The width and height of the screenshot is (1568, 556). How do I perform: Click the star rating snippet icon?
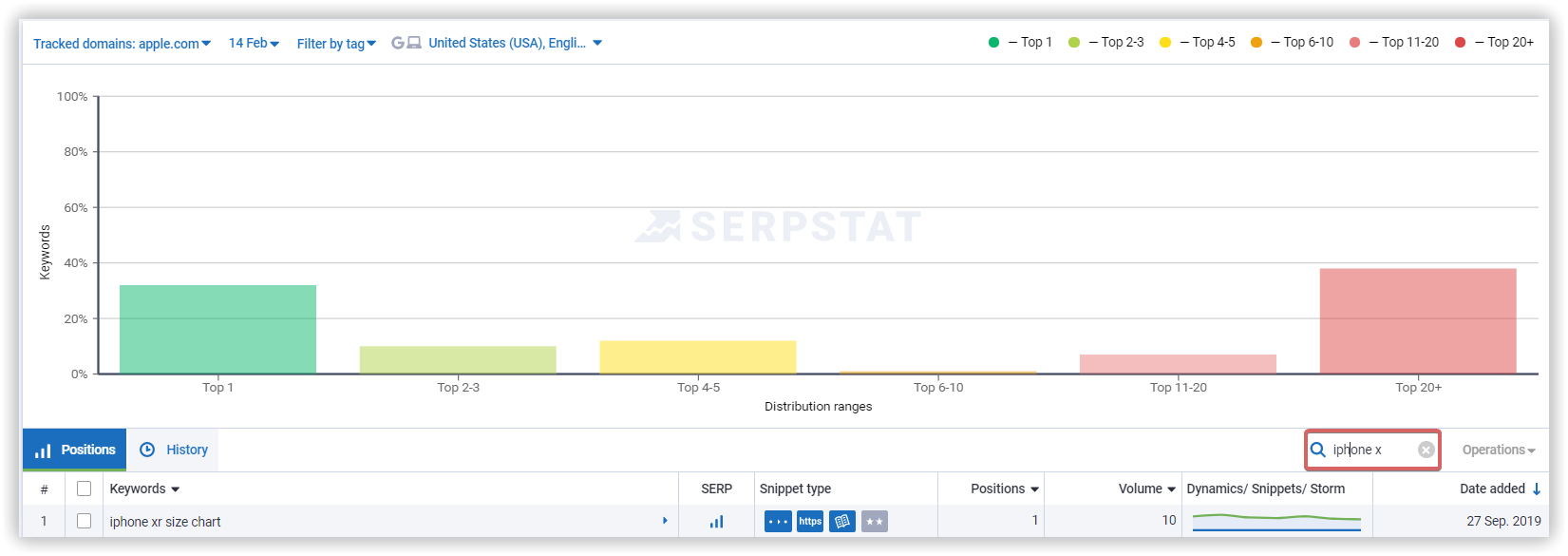coord(875,522)
